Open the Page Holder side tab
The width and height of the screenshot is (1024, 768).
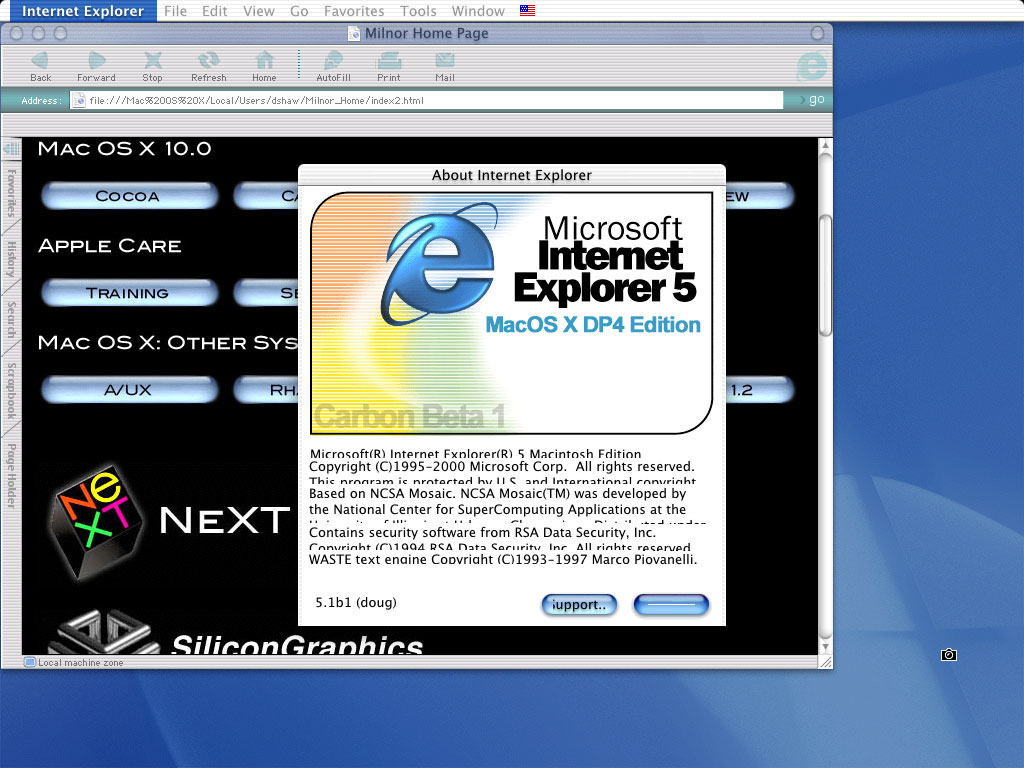coord(12,475)
